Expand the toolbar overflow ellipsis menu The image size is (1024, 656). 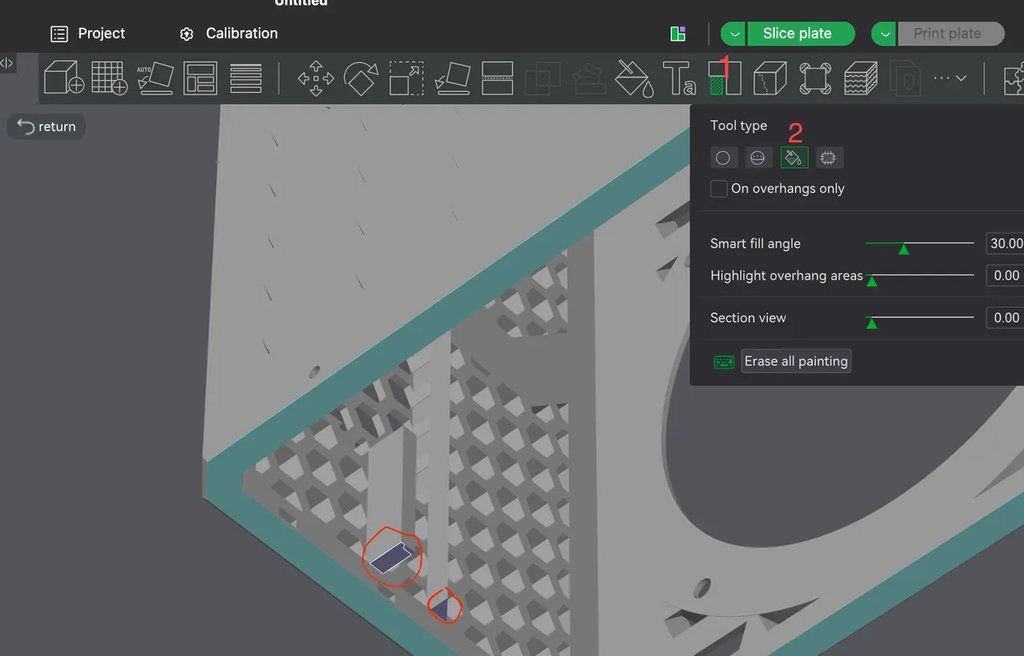click(x=949, y=78)
